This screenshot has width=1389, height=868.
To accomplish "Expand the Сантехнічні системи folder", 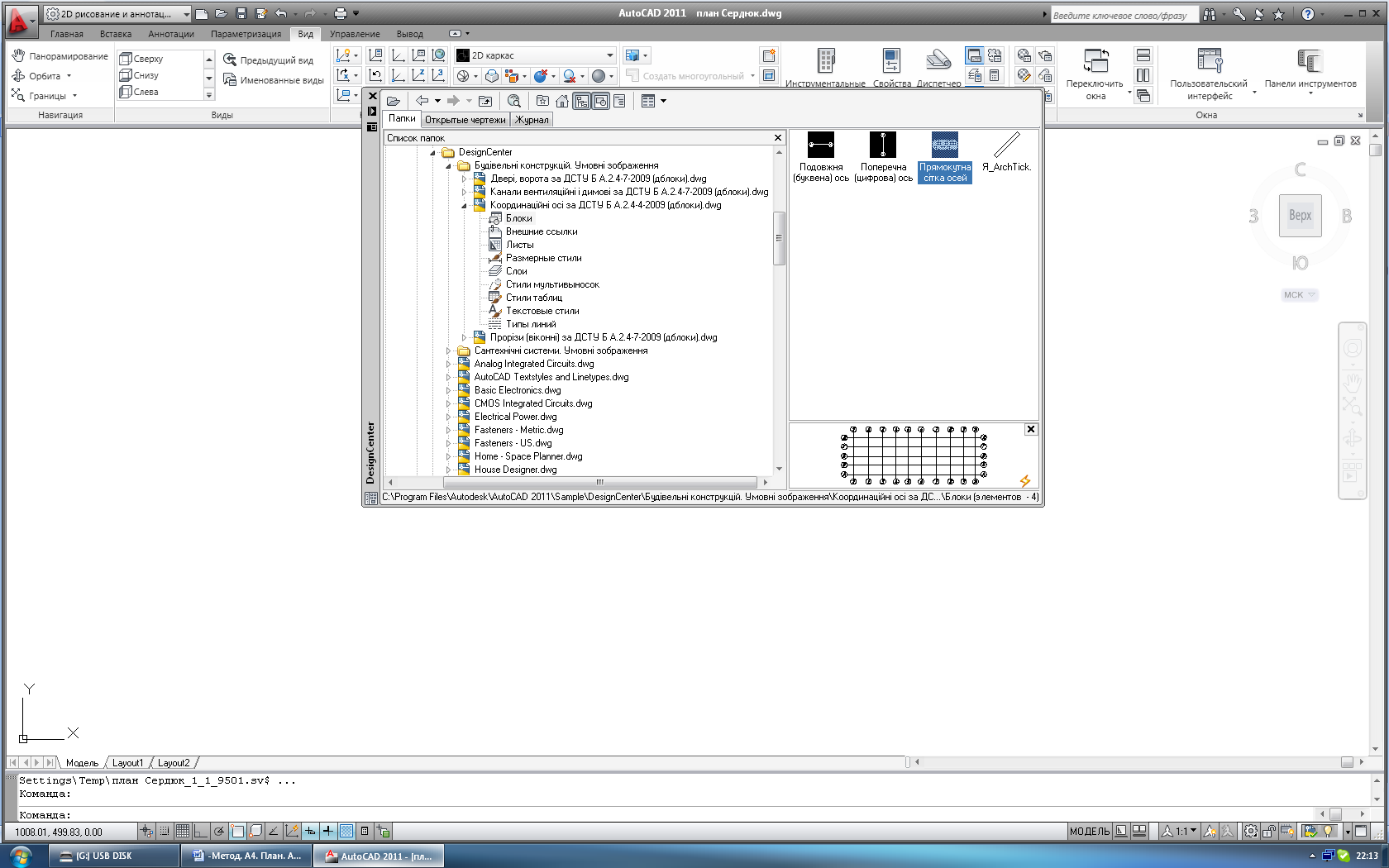I will click(x=448, y=351).
